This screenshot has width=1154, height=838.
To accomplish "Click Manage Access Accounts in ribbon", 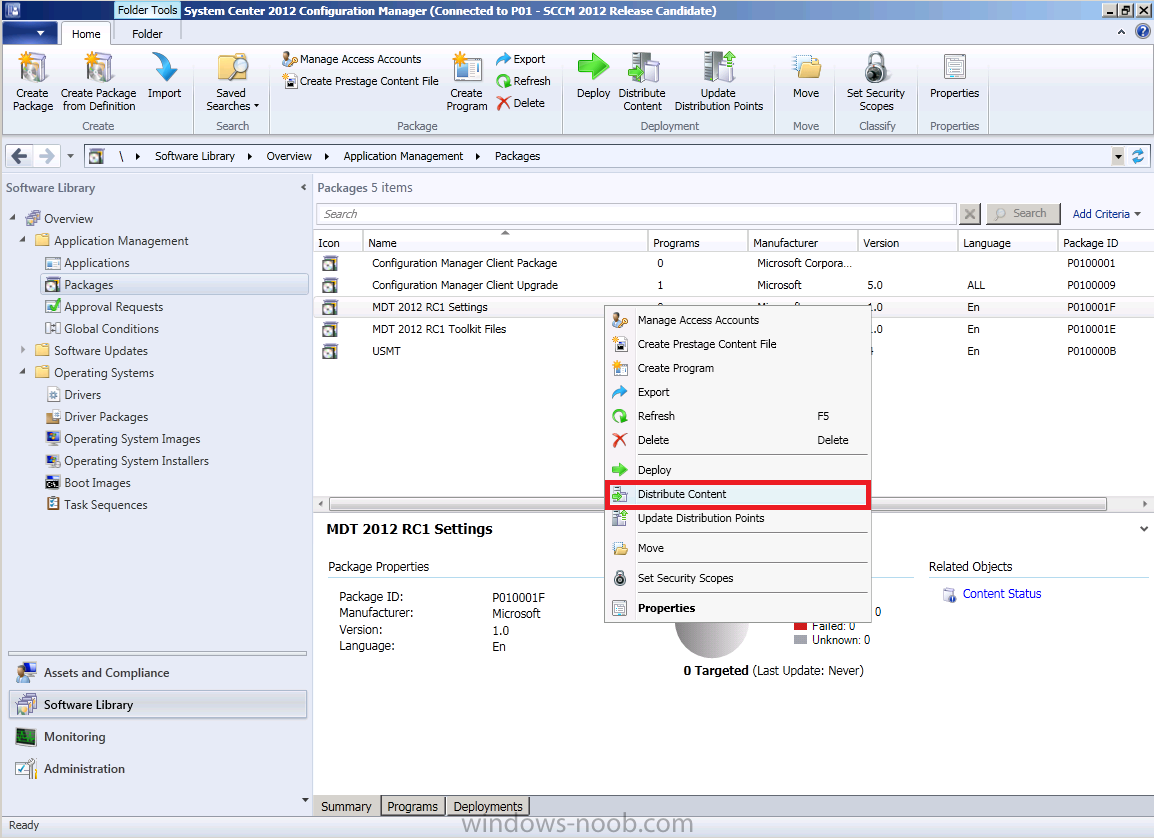I will 352,59.
